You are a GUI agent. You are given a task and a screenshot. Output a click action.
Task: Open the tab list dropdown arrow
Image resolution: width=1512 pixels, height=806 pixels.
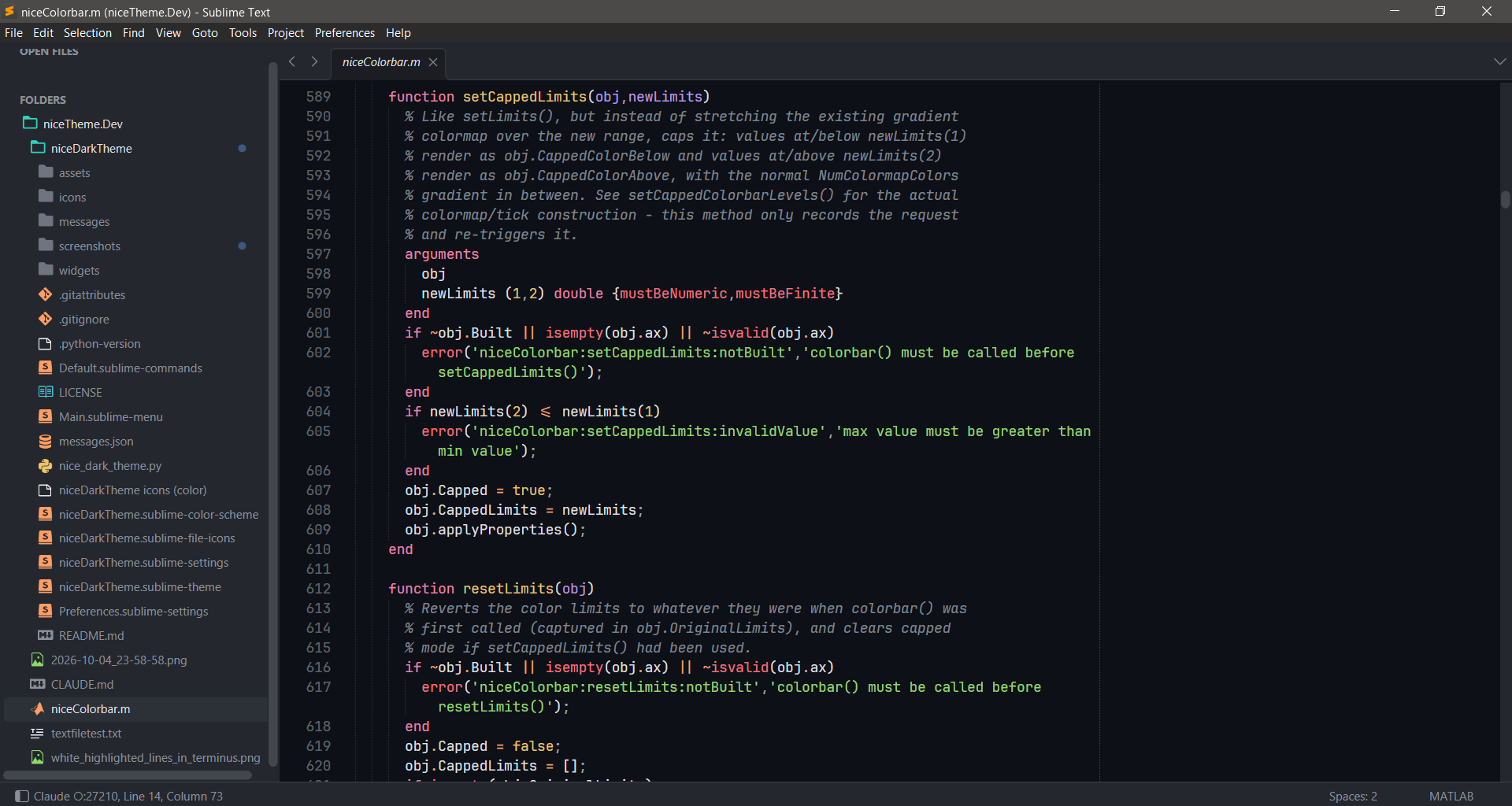(1499, 61)
